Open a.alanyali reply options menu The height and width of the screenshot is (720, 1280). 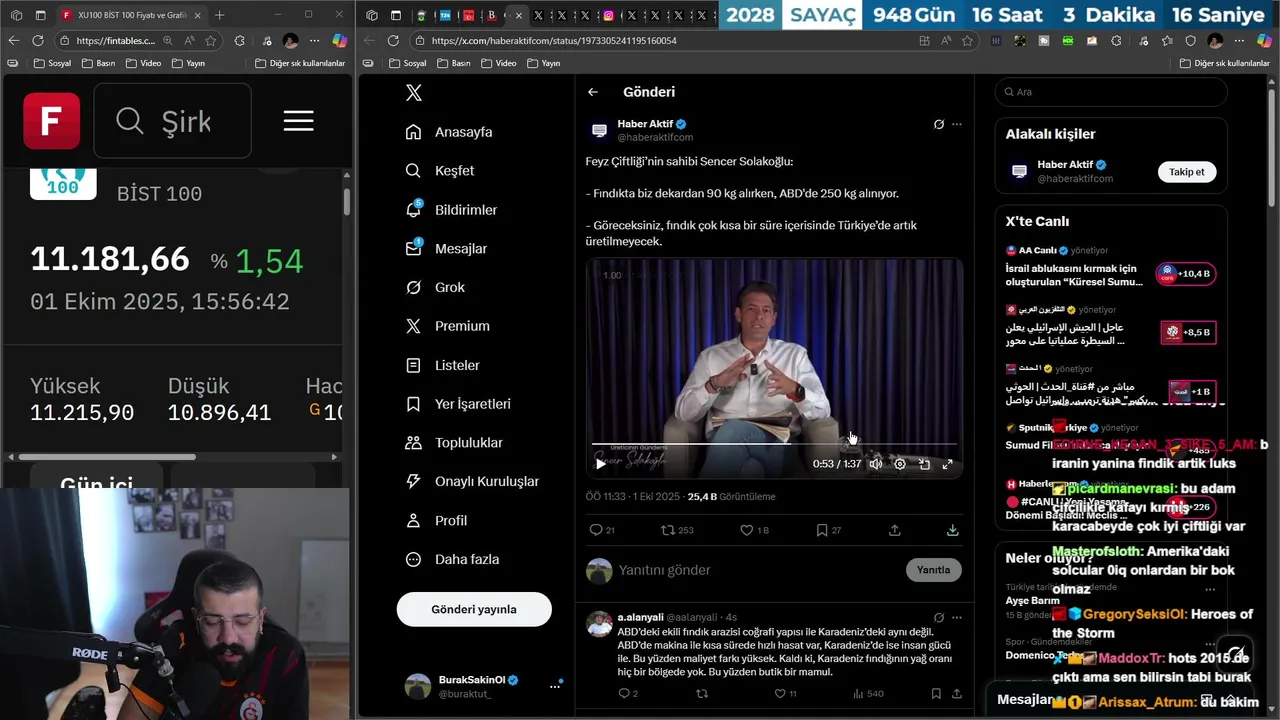tap(957, 618)
